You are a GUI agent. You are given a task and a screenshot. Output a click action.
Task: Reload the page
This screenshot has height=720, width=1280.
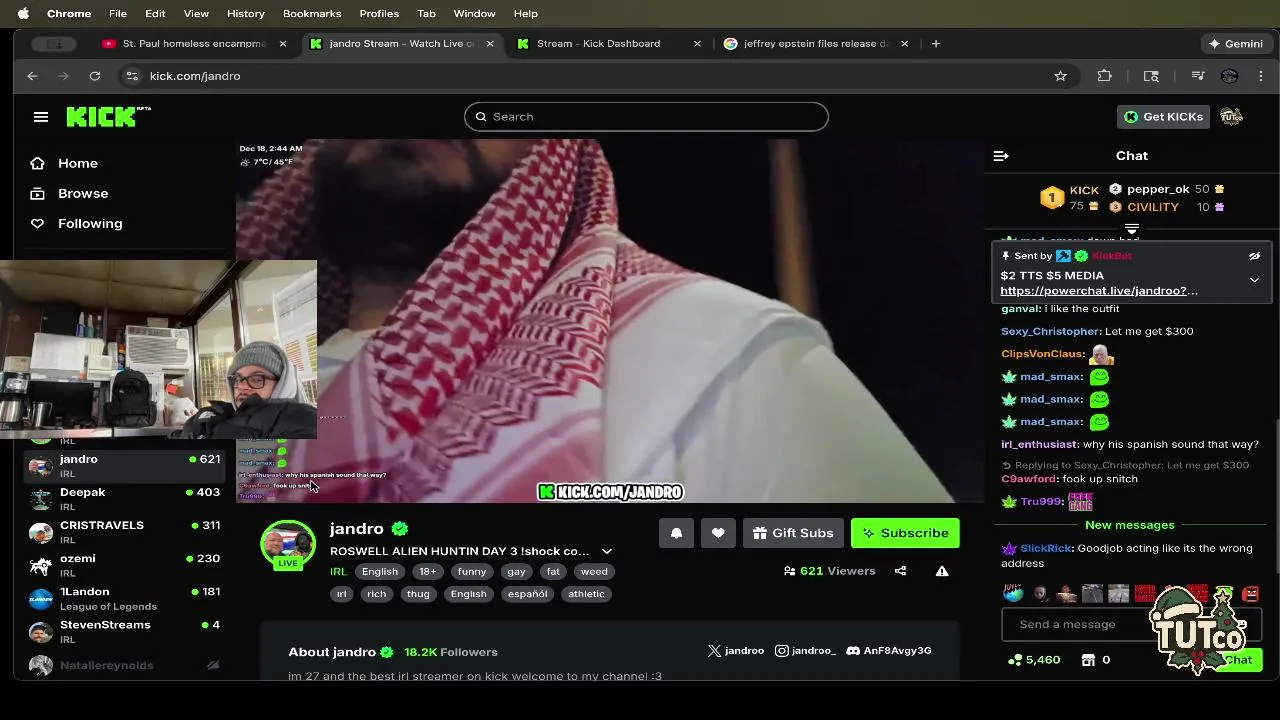tap(94, 76)
